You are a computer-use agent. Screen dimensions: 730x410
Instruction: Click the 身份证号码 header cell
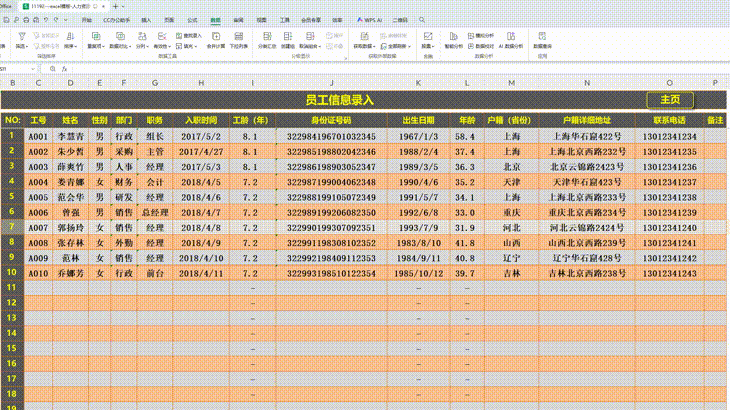click(331, 120)
